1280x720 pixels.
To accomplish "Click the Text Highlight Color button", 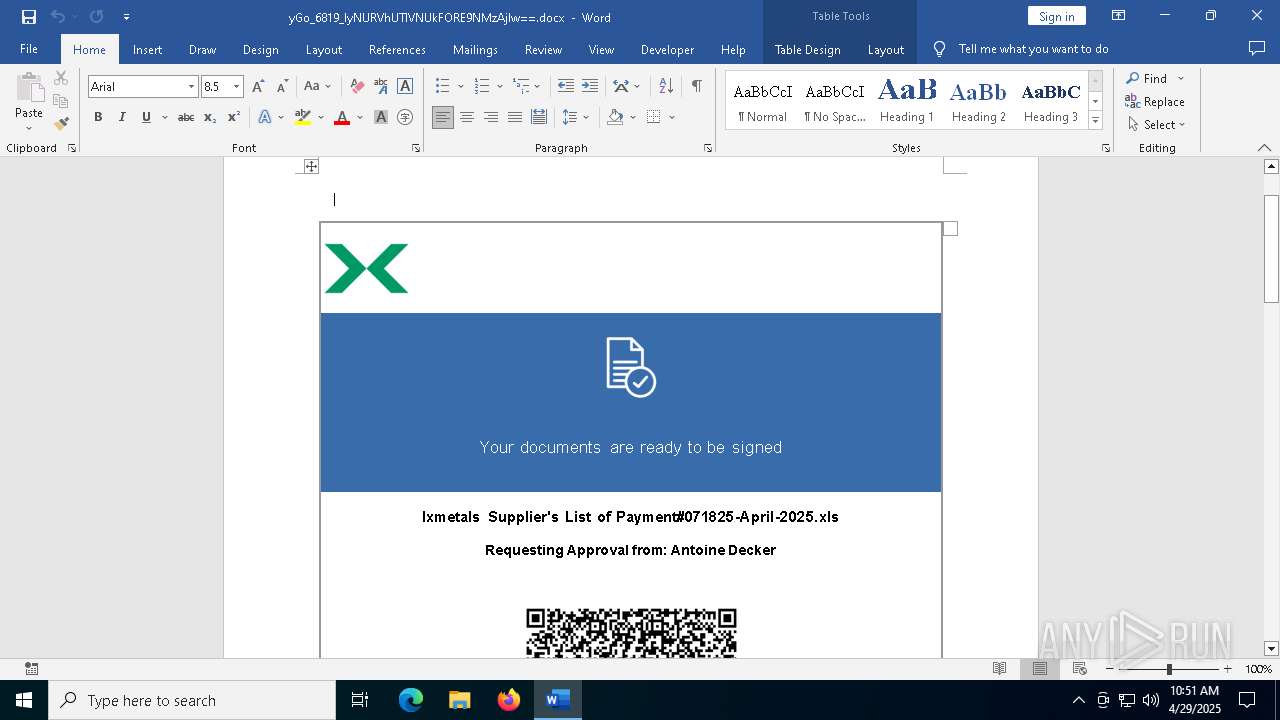I will click(x=303, y=117).
